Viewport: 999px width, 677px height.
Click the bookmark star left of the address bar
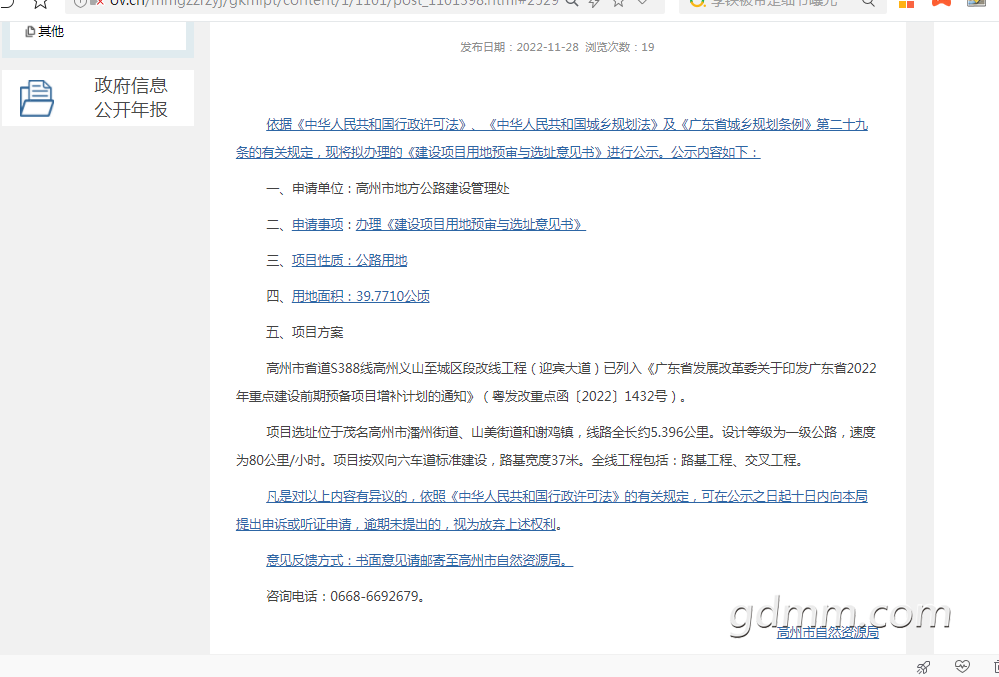click(41, 3)
